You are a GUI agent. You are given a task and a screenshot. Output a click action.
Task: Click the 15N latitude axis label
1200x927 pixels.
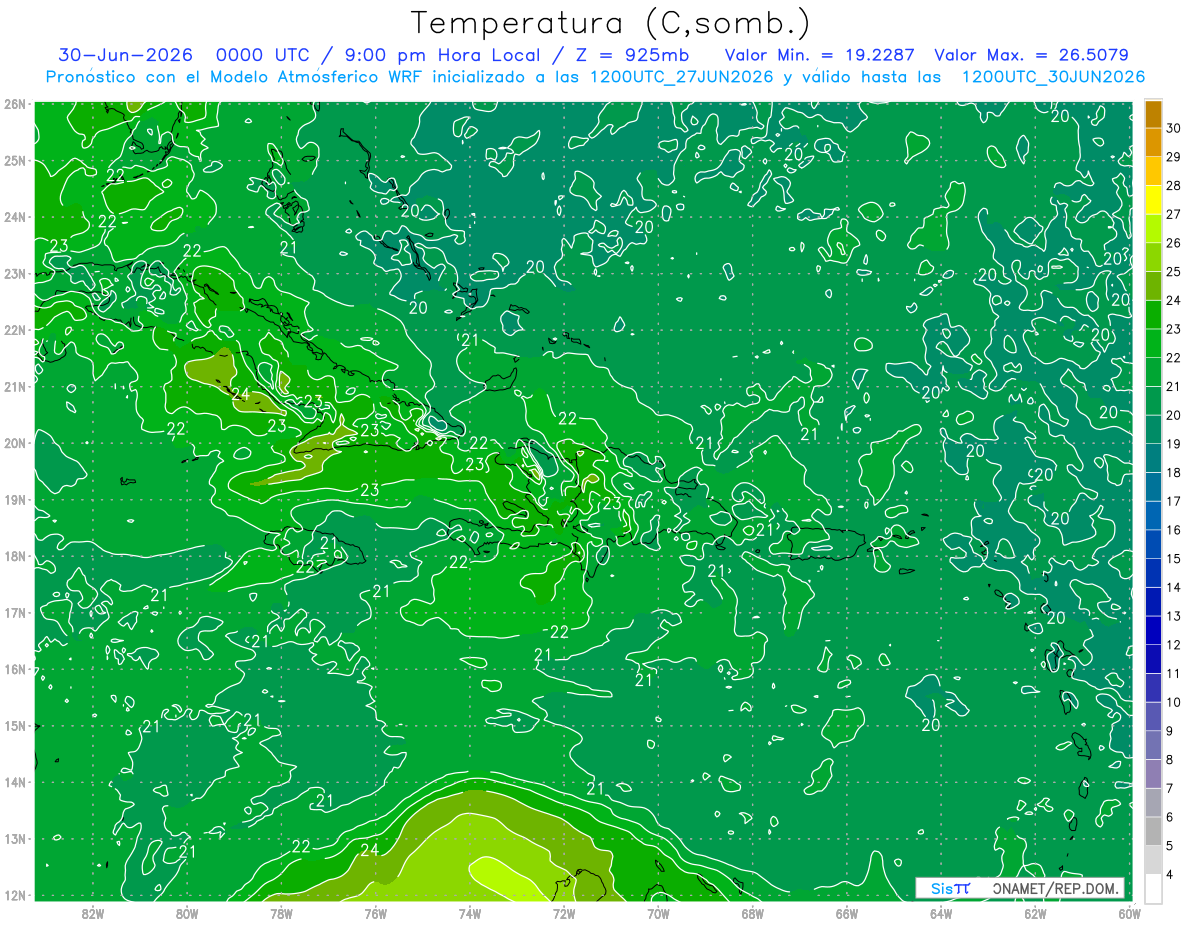(15, 725)
